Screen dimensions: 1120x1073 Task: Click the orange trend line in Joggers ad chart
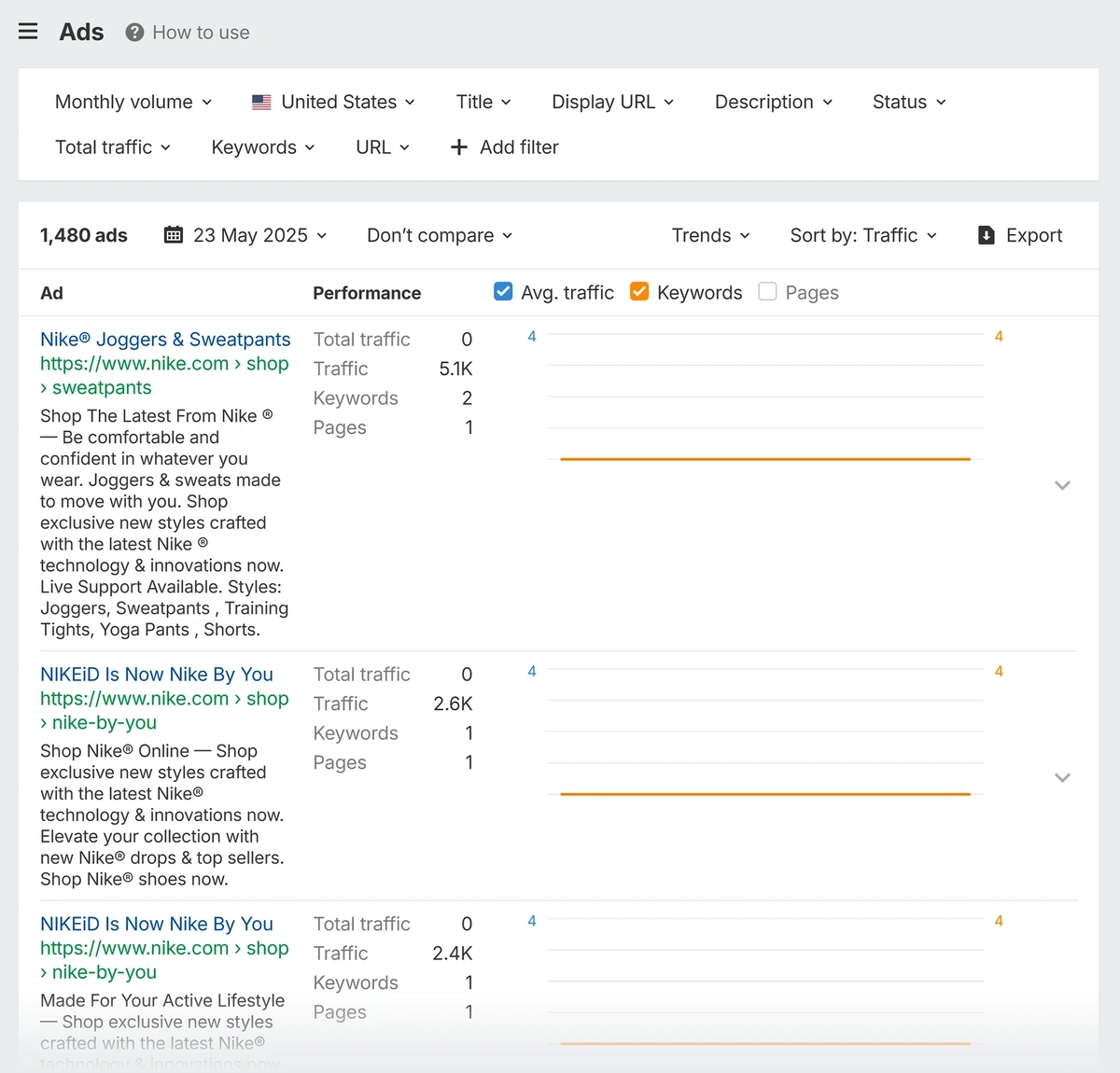click(x=765, y=459)
